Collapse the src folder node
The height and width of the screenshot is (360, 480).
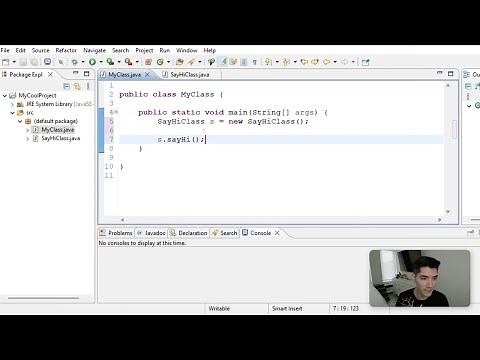pyautogui.click(x=12, y=113)
